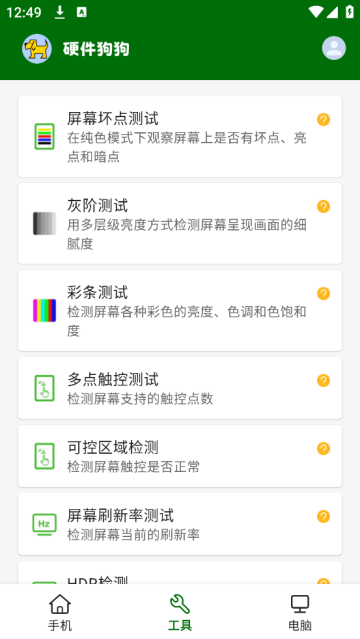The width and height of the screenshot is (360, 639).
Task: Tap the yellow dog app logo
Action: point(37,48)
